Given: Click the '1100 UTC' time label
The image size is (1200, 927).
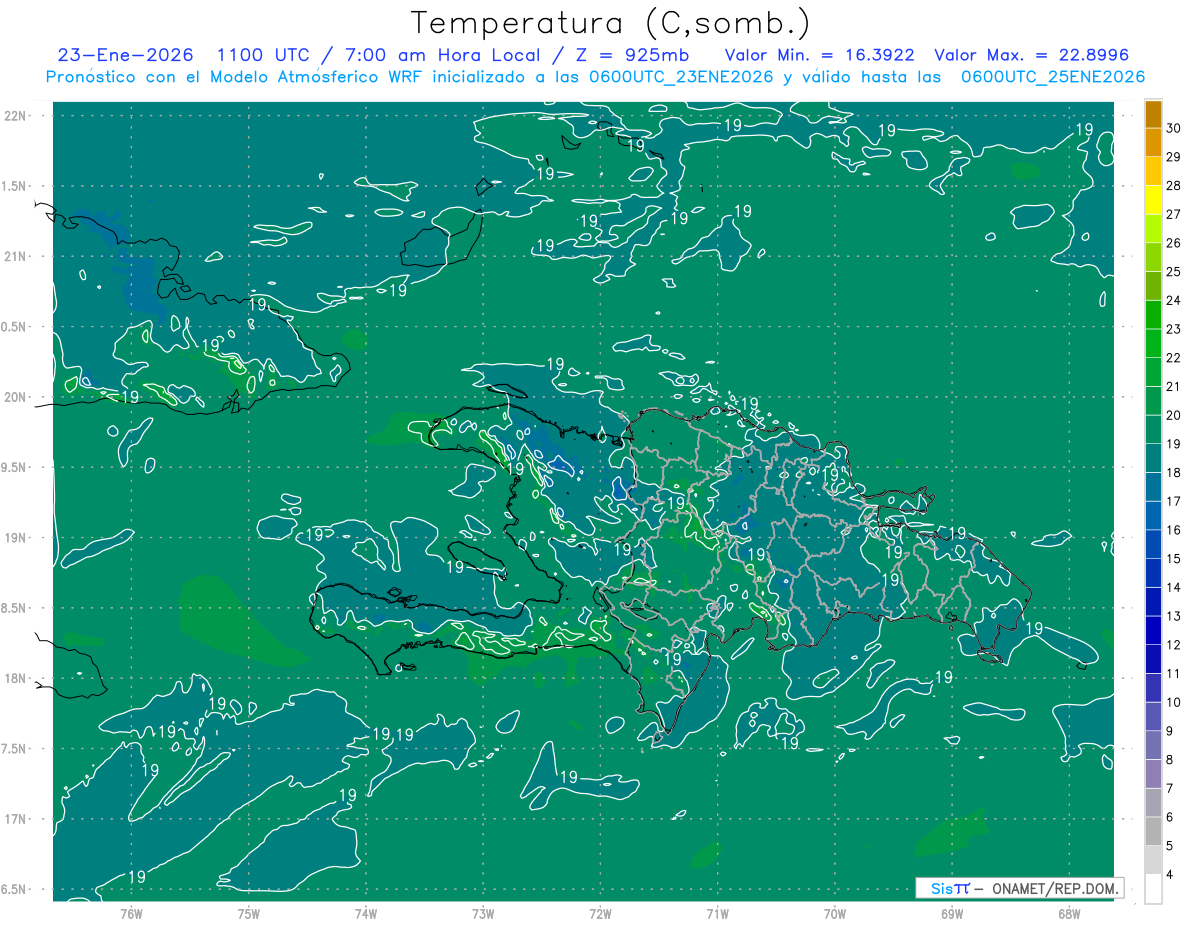Looking at the screenshot, I should (264, 55).
